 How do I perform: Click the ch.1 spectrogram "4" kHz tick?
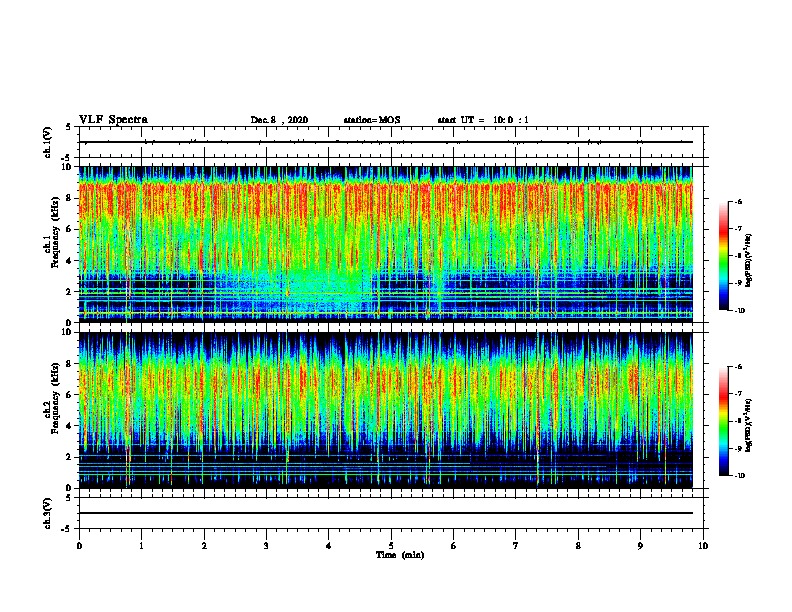pos(70,261)
